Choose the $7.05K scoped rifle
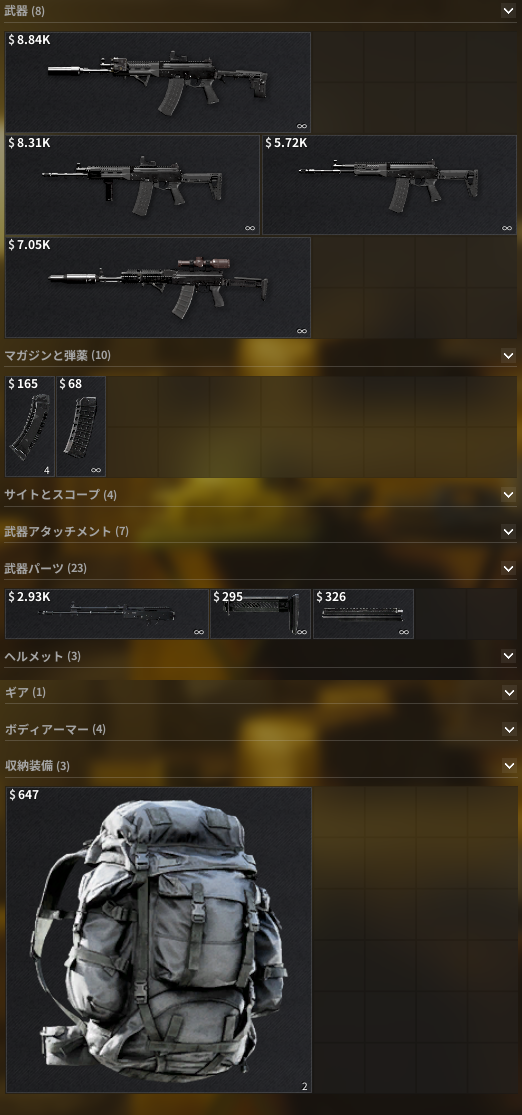 point(158,287)
